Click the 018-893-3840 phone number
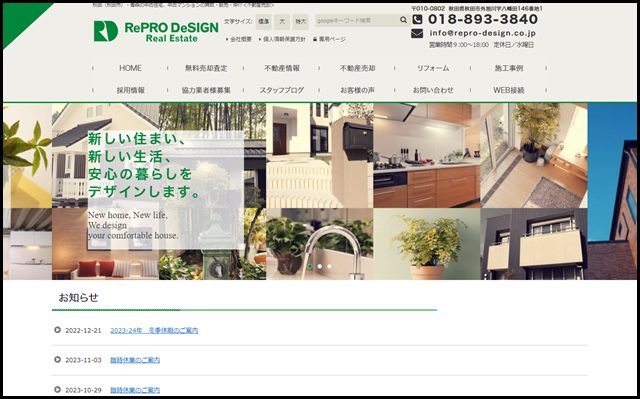Image resolution: width=640 pixels, height=399 pixels. click(x=483, y=19)
